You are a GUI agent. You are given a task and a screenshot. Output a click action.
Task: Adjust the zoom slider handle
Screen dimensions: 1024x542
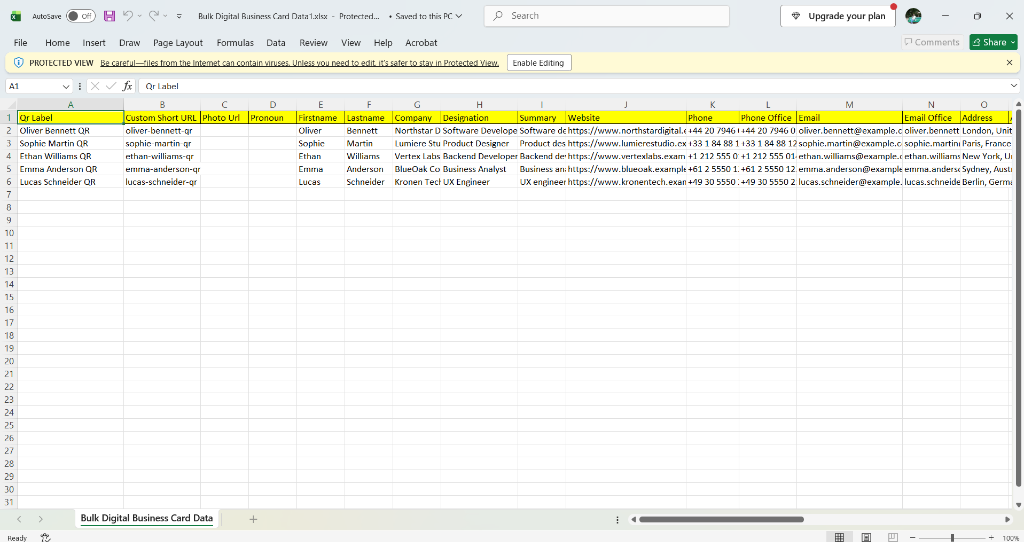click(x=952, y=537)
